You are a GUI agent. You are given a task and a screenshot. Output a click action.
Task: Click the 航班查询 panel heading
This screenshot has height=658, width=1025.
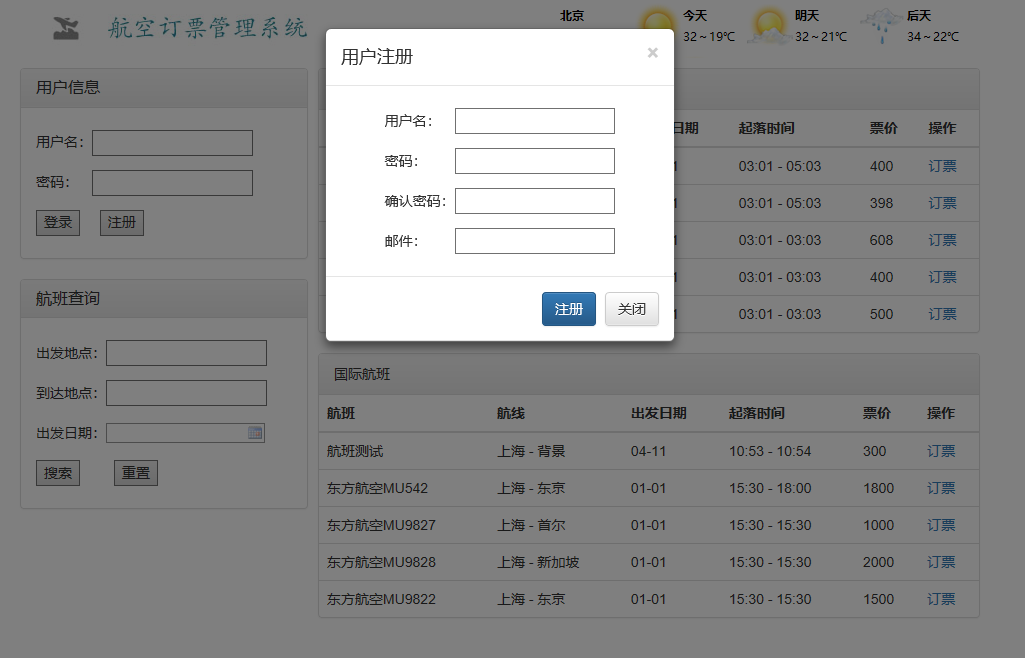68,299
